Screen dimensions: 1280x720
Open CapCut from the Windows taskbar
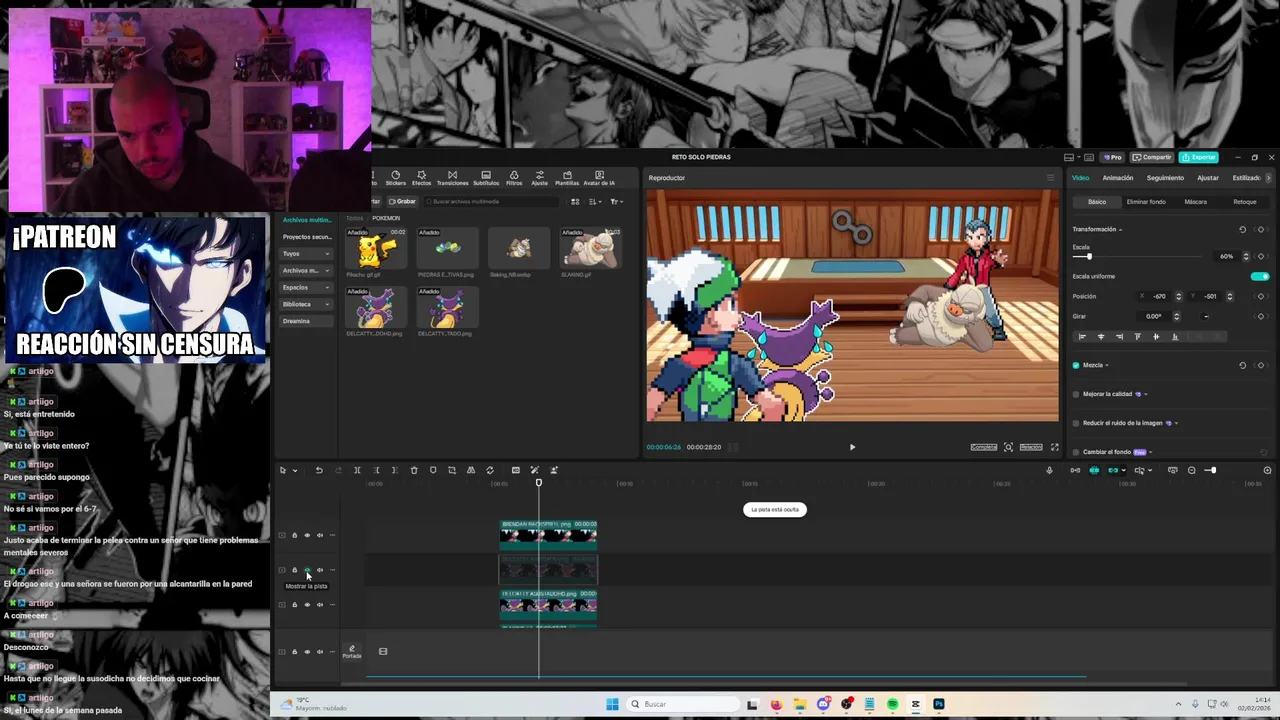(x=916, y=704)
